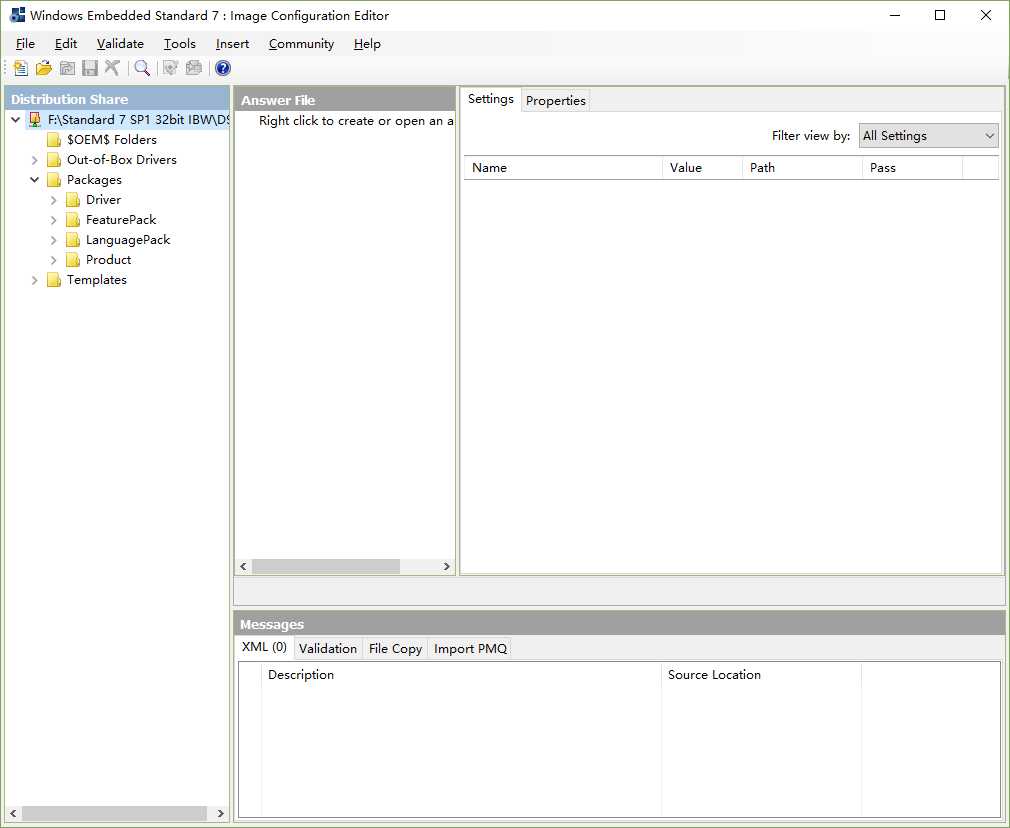The height and width of the screenshot is (828, 1010).
Task: Open Help with the blue question icon
Action: 223,68
